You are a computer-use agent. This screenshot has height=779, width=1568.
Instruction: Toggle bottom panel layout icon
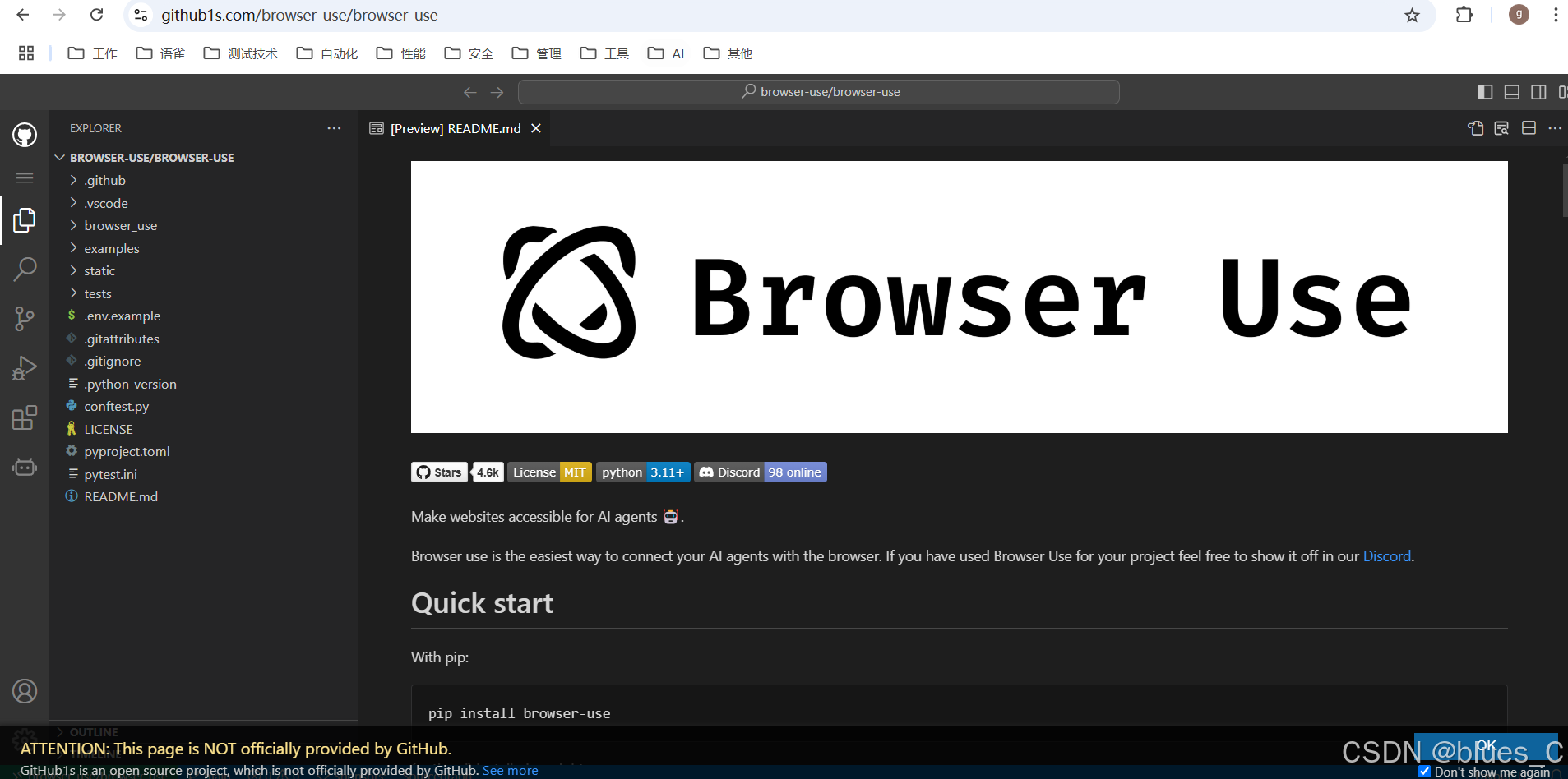click(x=1512, y=92)
